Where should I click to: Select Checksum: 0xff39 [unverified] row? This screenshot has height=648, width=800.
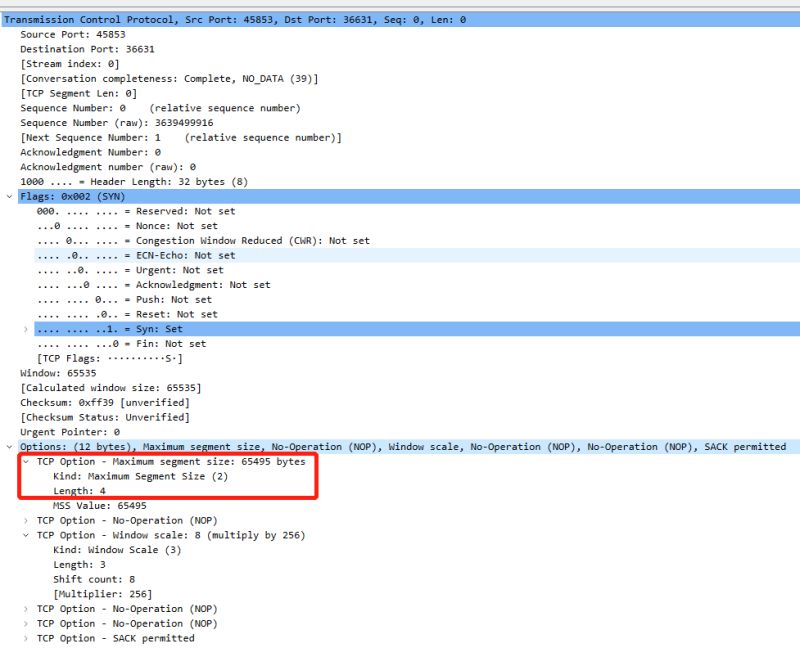[x=105, y=403]
